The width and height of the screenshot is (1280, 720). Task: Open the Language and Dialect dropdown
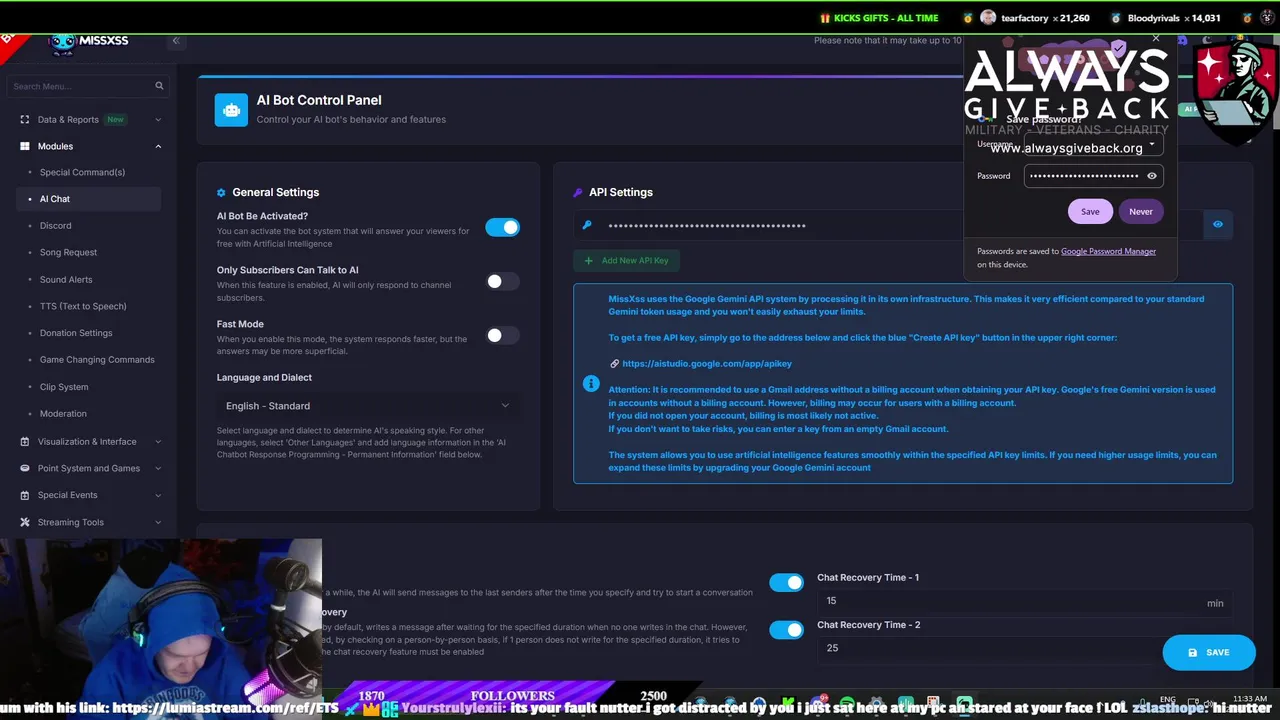coord(368,406)
